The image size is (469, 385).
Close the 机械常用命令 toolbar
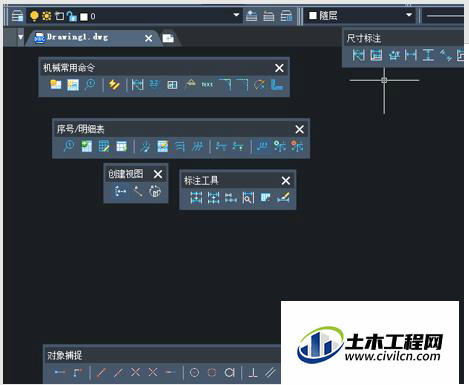click(x=279, y=68)
